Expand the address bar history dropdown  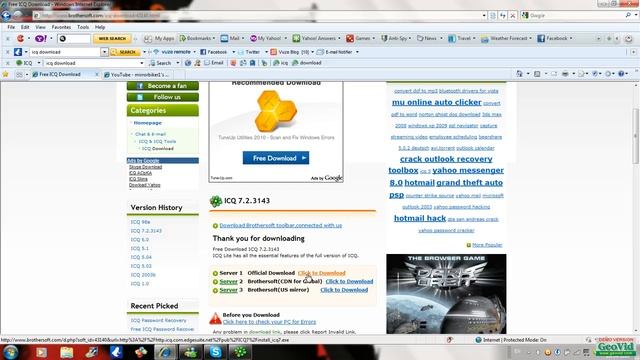tap(484, 16)
